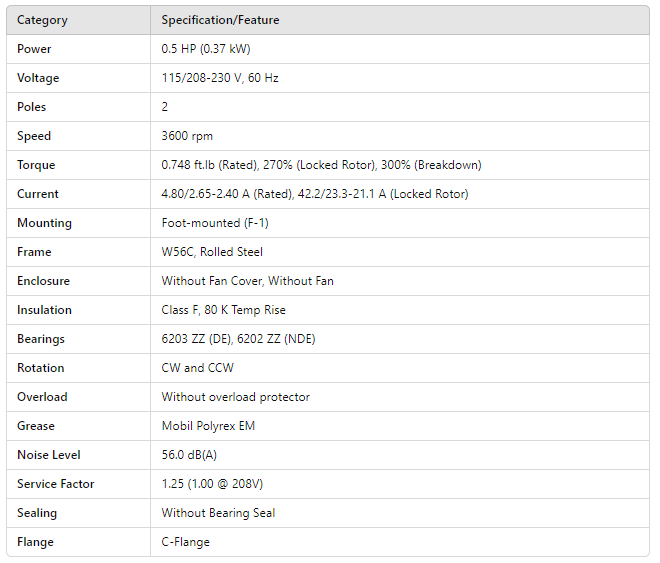
Task: Select the Current row label
Action: pos(38,194)
